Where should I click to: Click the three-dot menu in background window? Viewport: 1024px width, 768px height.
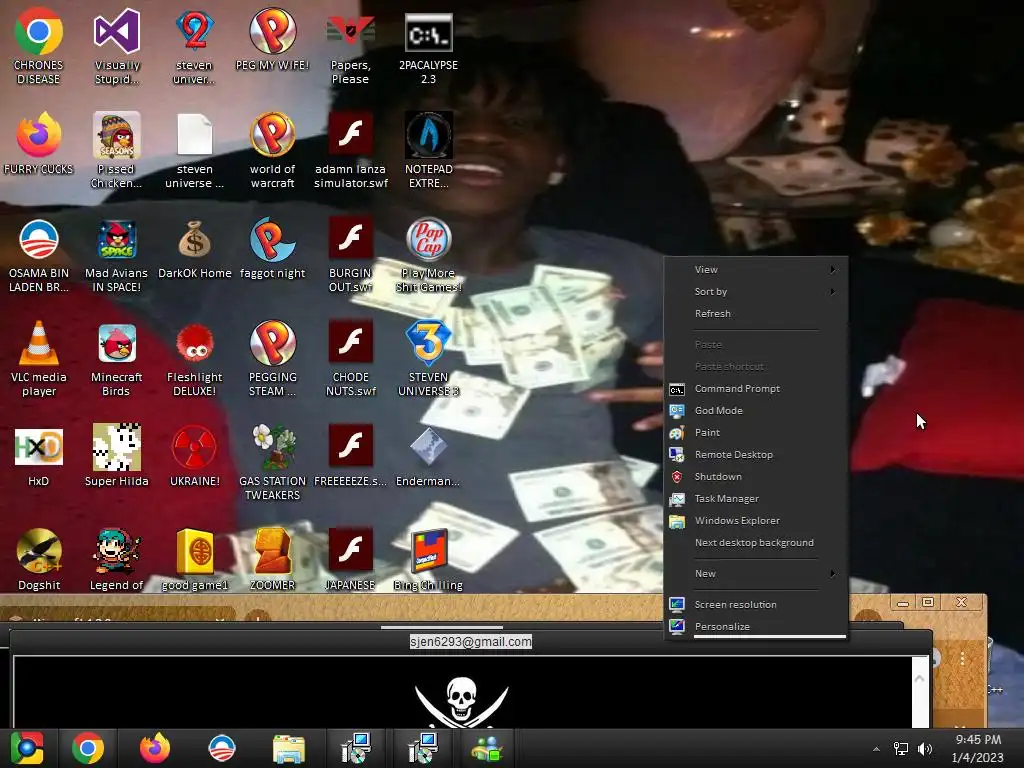(x=963, y=659)
